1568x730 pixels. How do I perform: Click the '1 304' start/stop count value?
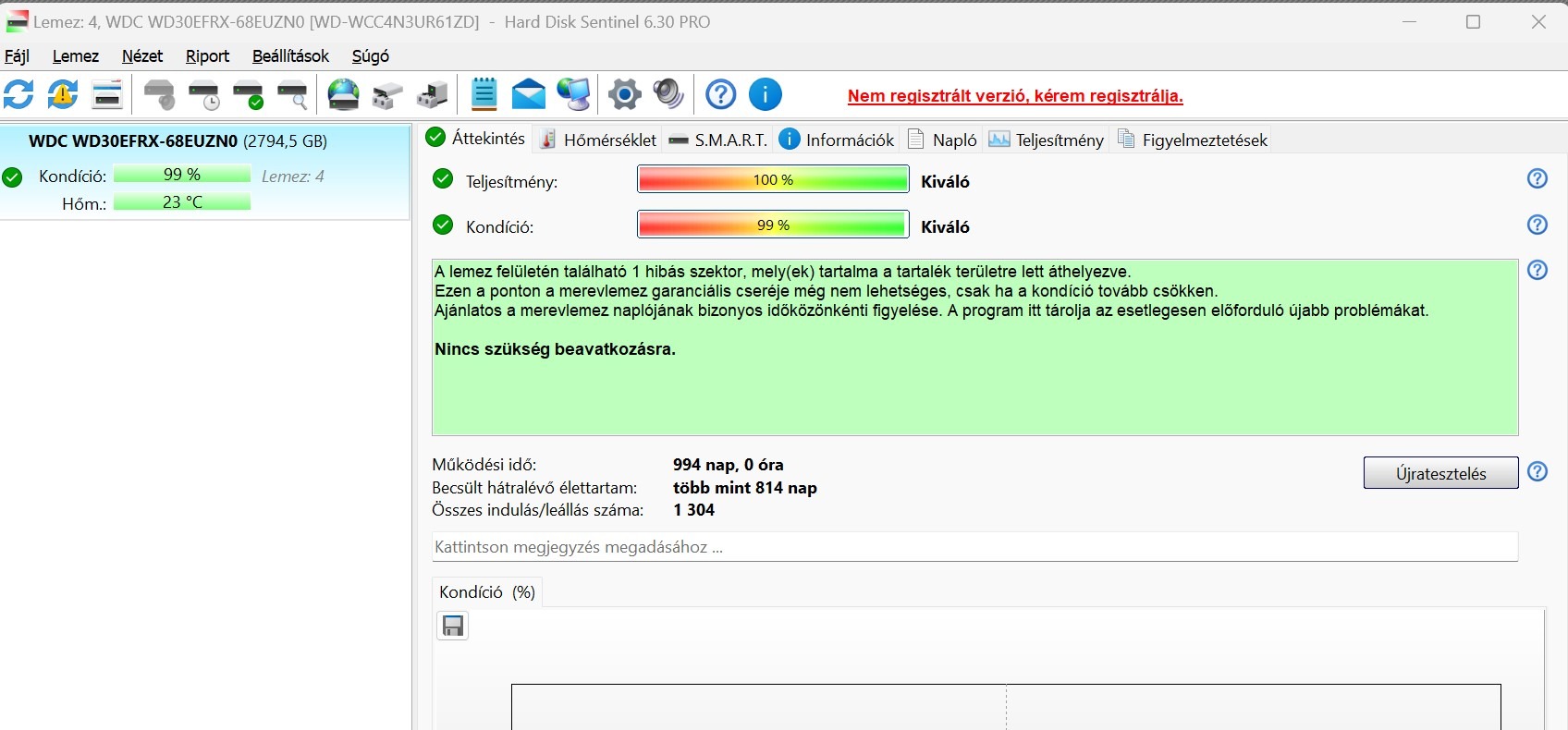click(x=694, y=510)
